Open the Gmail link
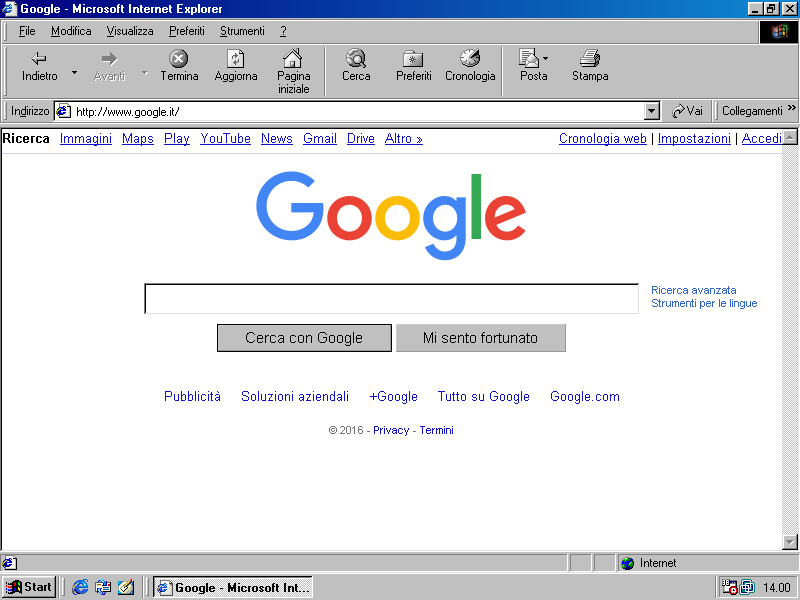 coord(320,139)
